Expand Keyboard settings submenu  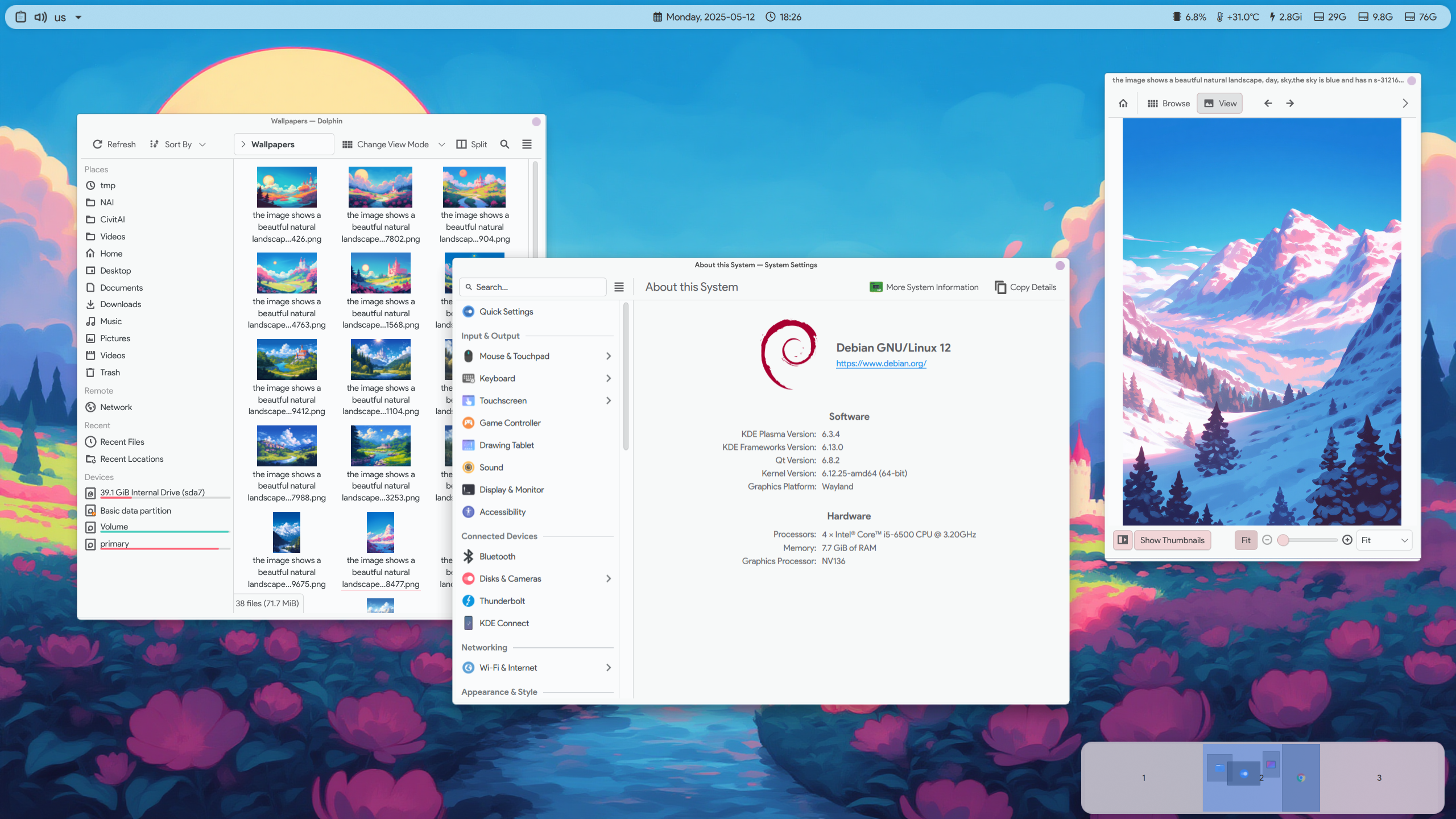(x=609, y=378)
